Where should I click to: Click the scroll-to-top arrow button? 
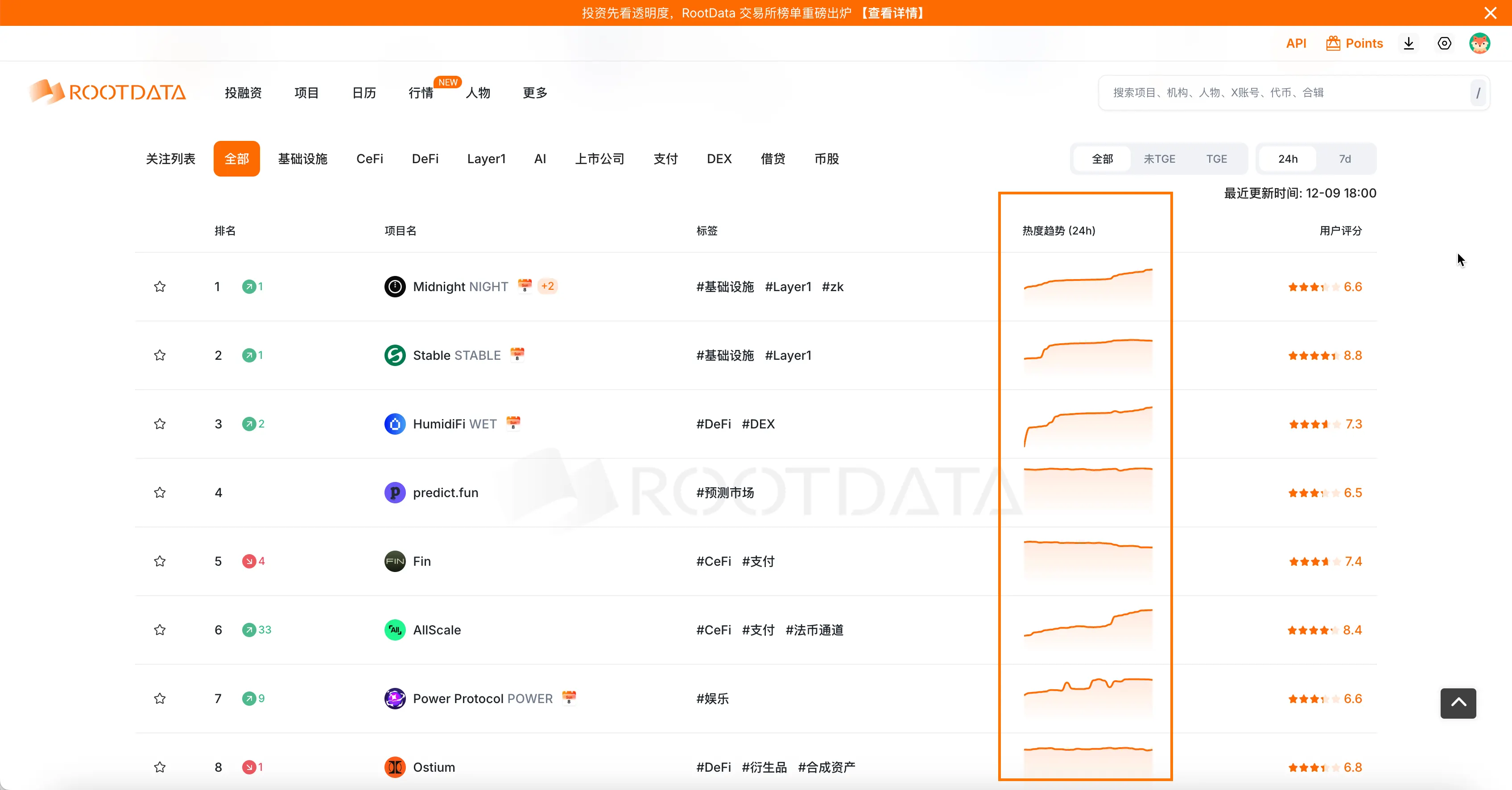1458,703
